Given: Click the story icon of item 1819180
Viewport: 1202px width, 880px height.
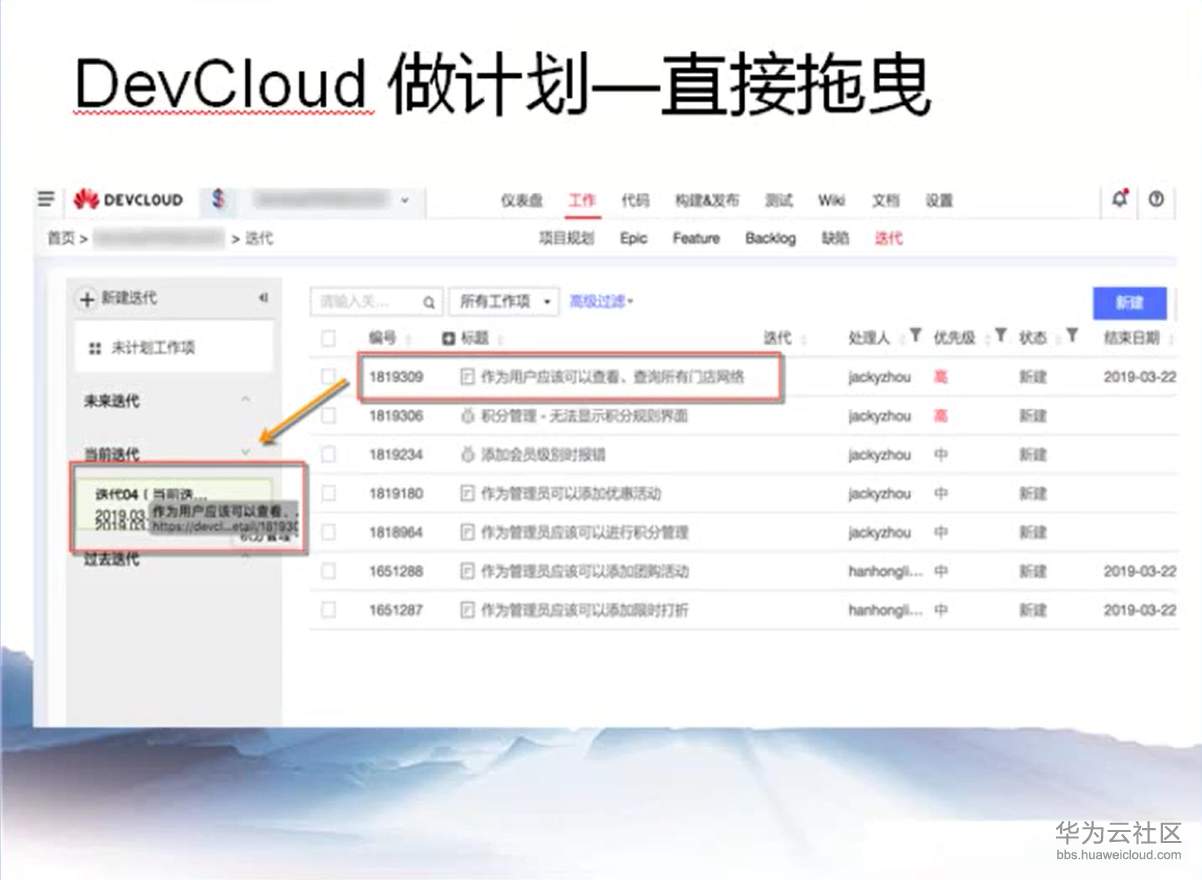Looking at the screenshot, I should 467,494.
